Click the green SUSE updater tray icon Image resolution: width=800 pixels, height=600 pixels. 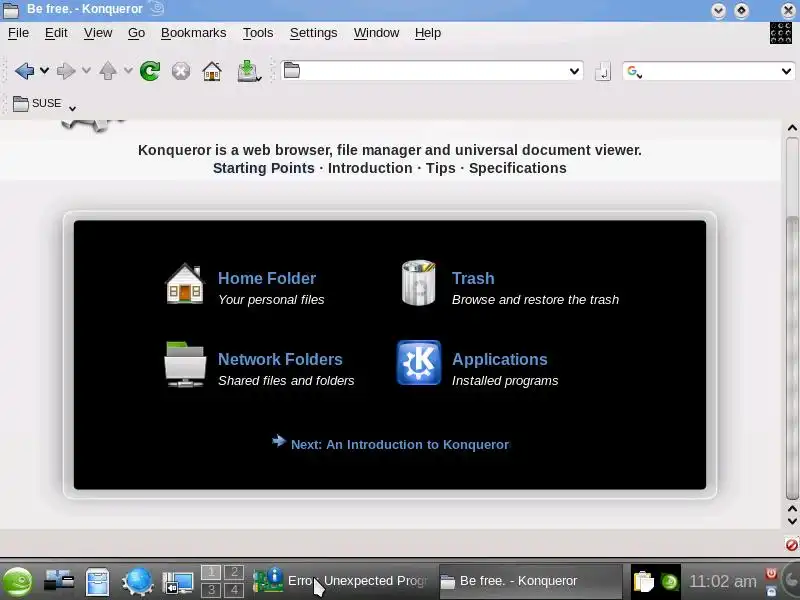669,582
